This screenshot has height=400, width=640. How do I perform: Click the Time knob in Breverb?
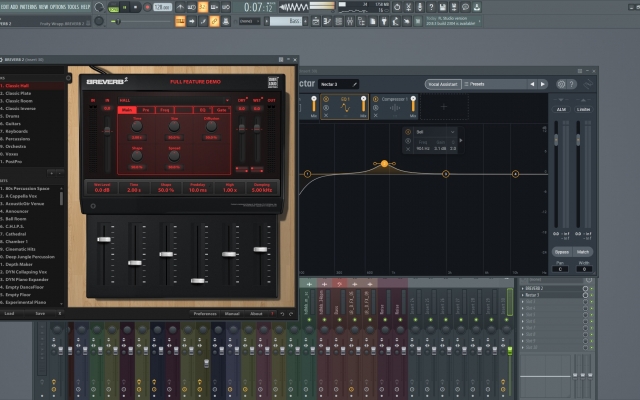pos(137,127)
